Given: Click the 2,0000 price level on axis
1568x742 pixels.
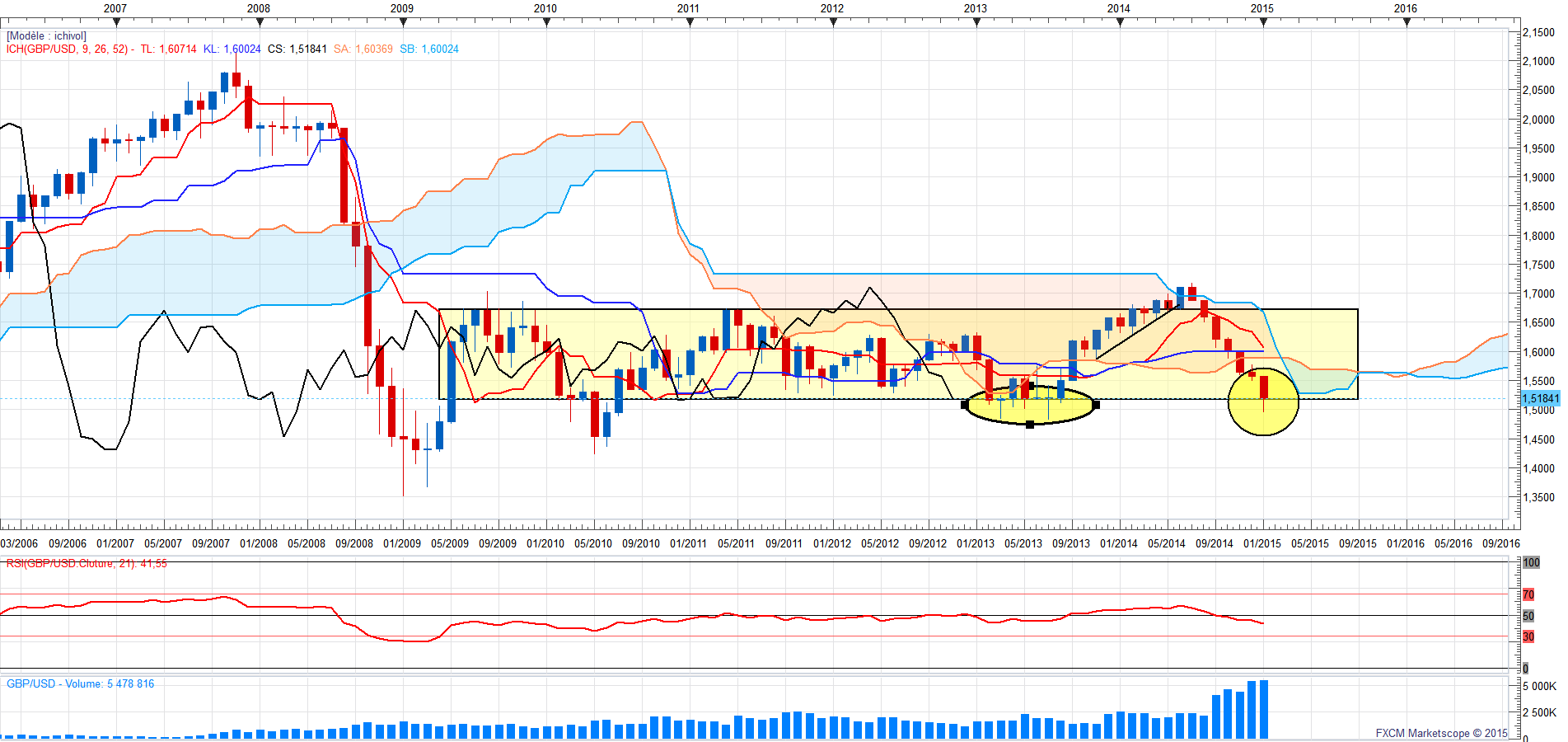Looking at the screenshot, I should (x=1538, y=120).
